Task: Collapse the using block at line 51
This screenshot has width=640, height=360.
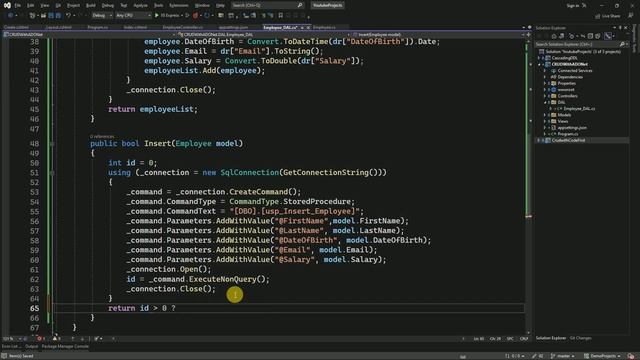Action: point(52,173)
